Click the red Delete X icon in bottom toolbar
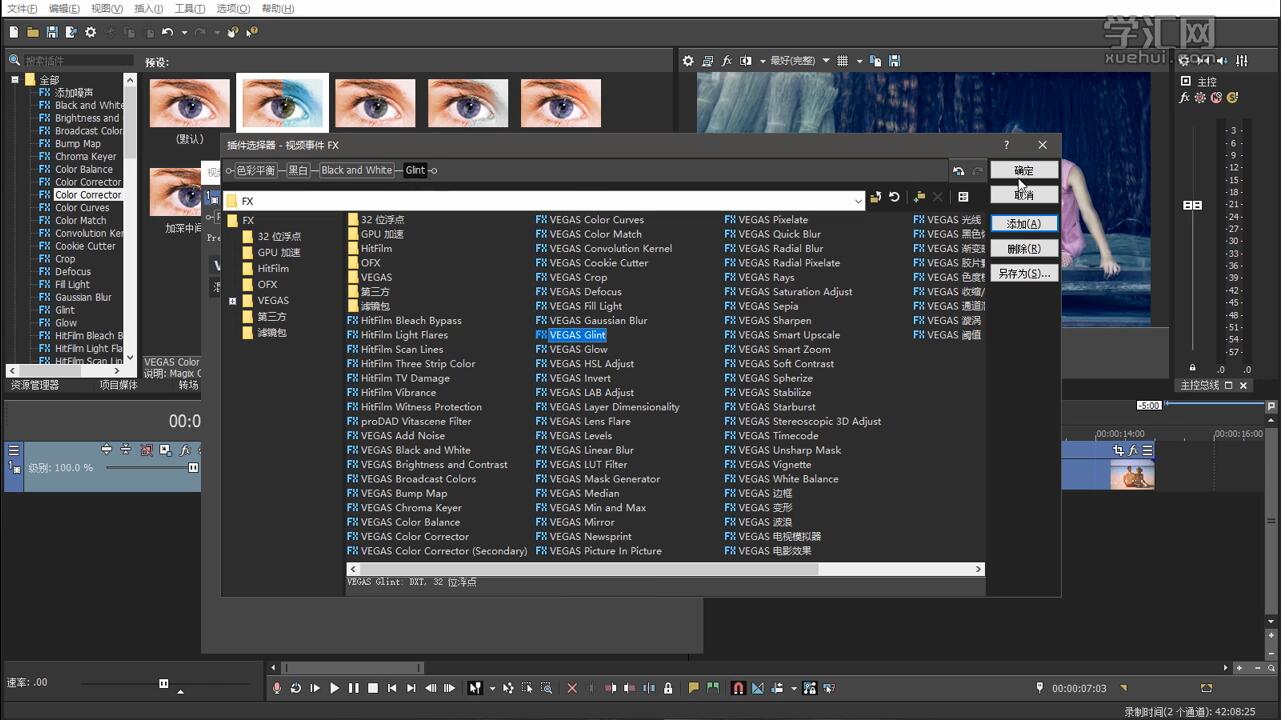The height and width of the screenshot is (720, 1281). [572, 688]
